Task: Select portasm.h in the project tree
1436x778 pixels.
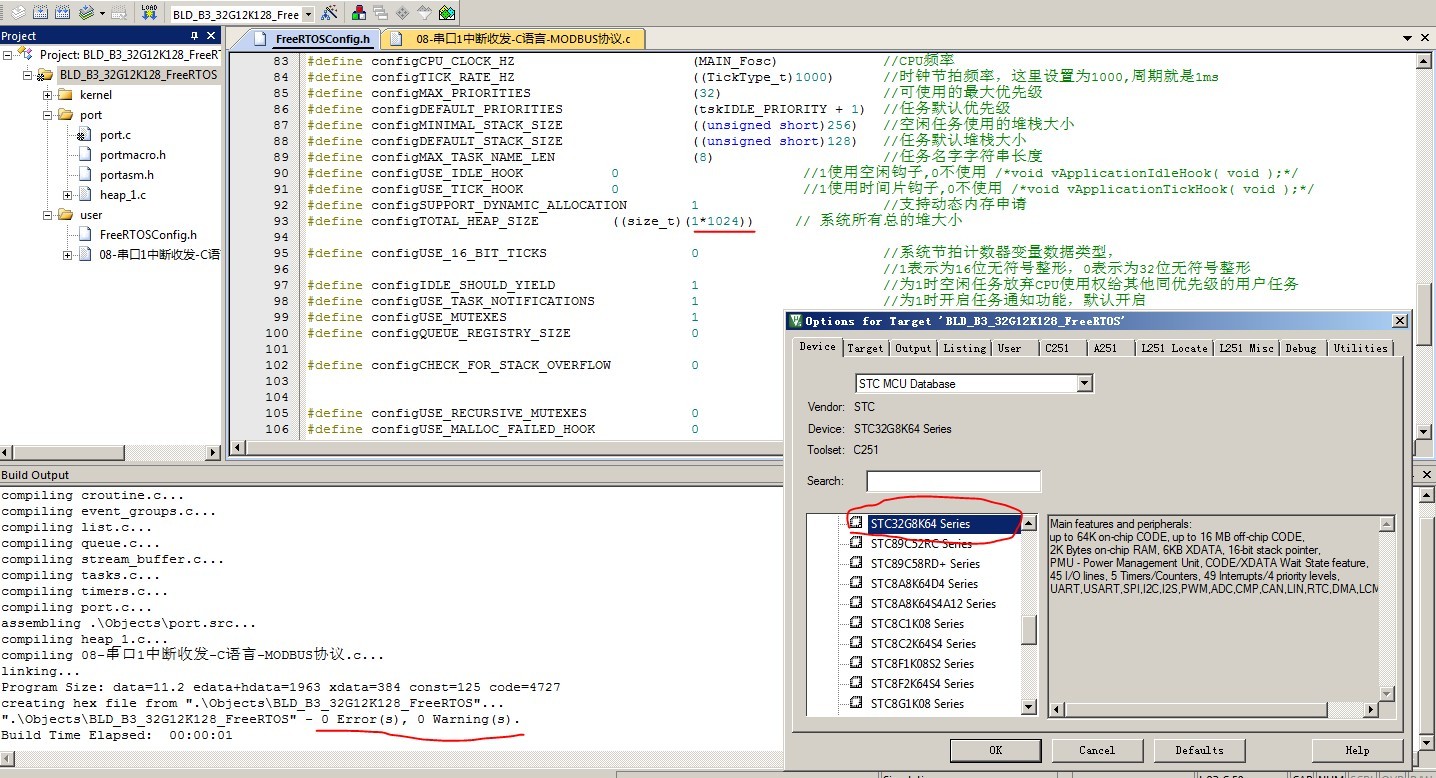Action: coord(127,174)
